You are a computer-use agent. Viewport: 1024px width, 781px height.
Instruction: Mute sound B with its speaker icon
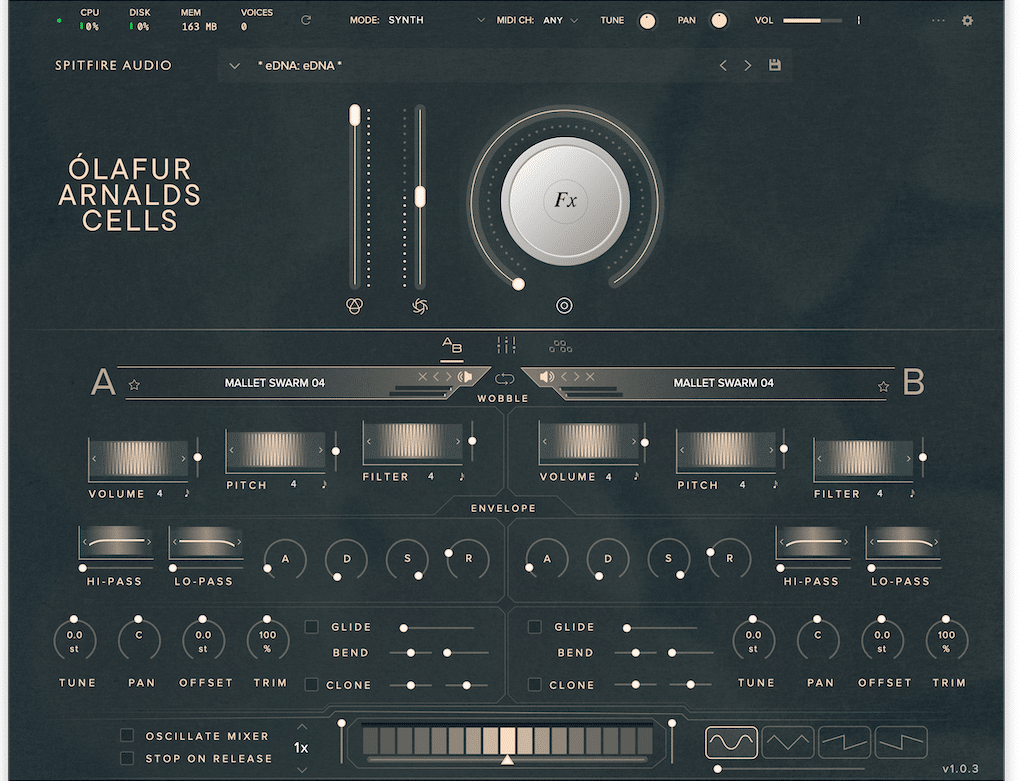(547, 377)
